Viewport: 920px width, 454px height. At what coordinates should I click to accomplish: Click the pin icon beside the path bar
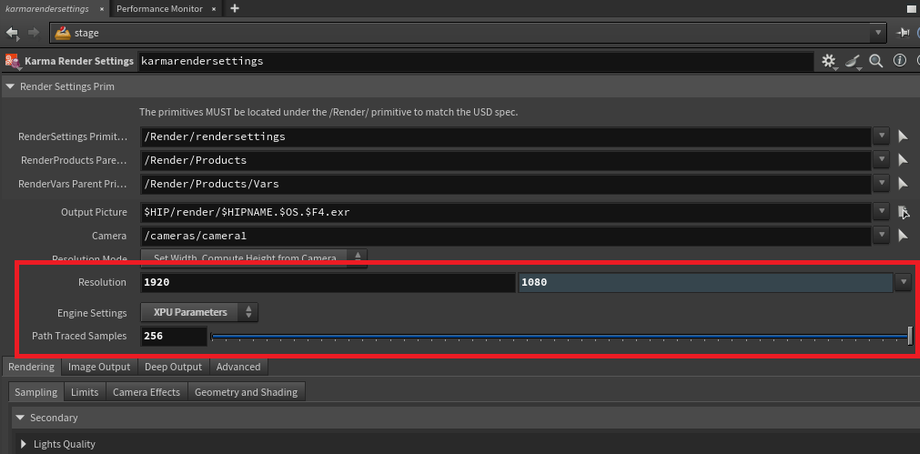click(903, 32)
